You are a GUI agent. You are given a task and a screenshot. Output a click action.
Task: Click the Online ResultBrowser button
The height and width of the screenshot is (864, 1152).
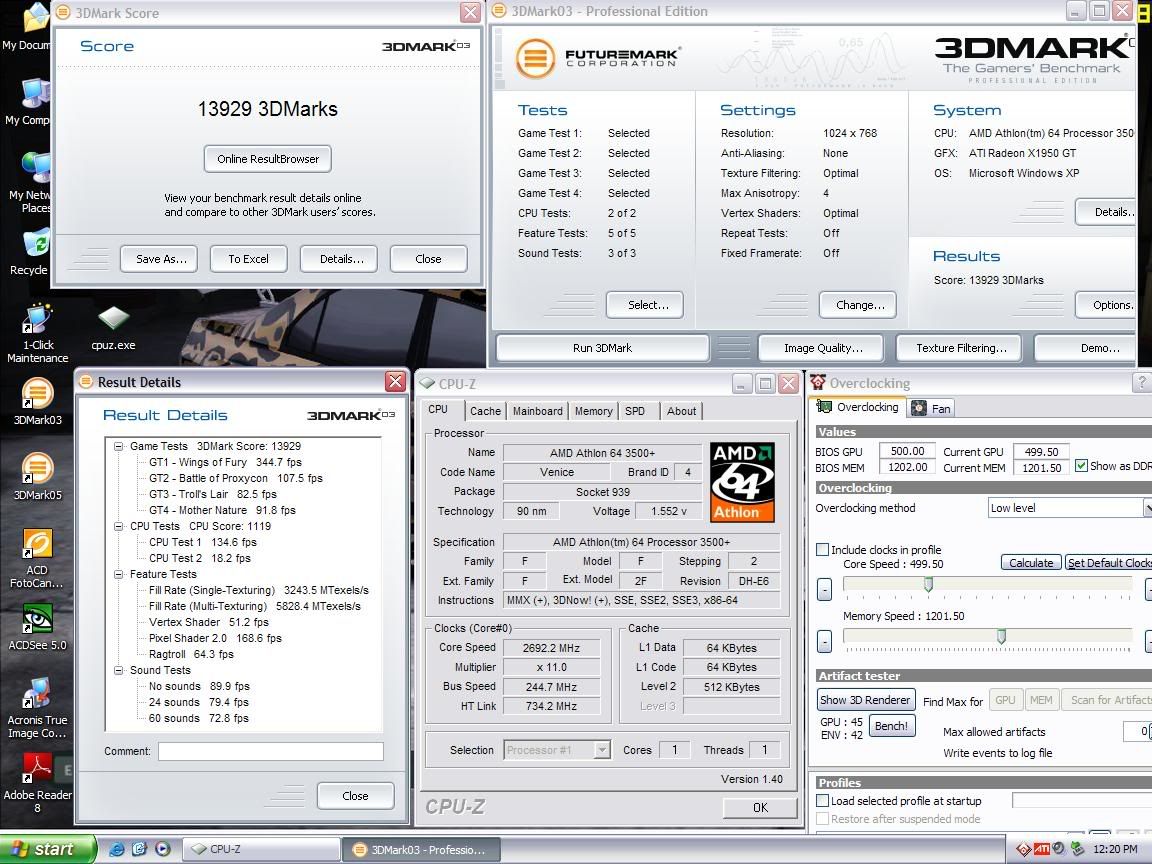tap(267, 159)
